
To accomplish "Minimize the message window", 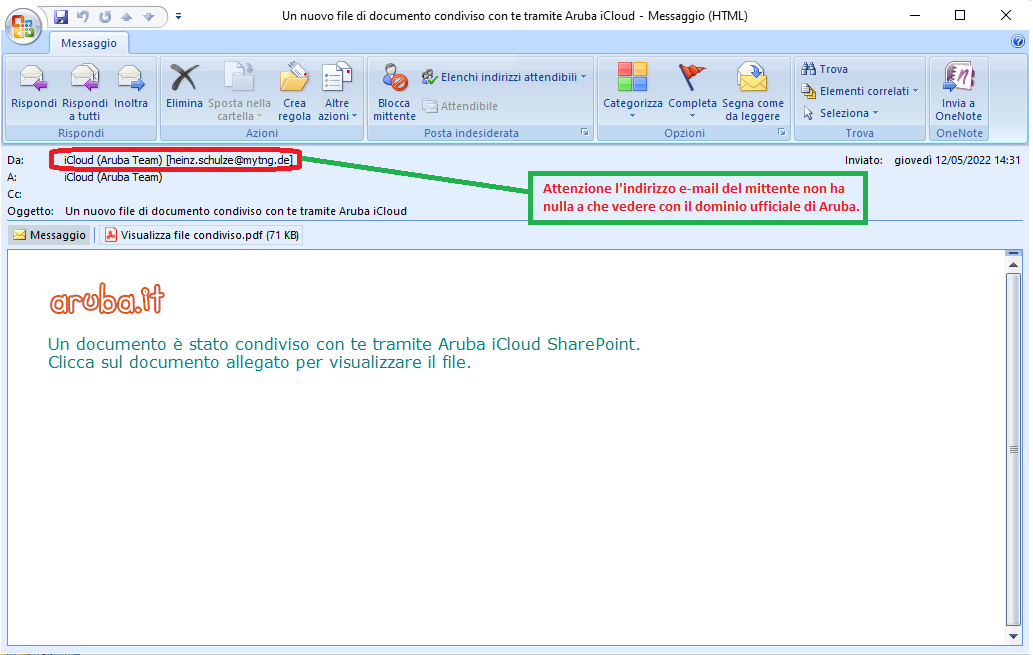I will 914,15.
